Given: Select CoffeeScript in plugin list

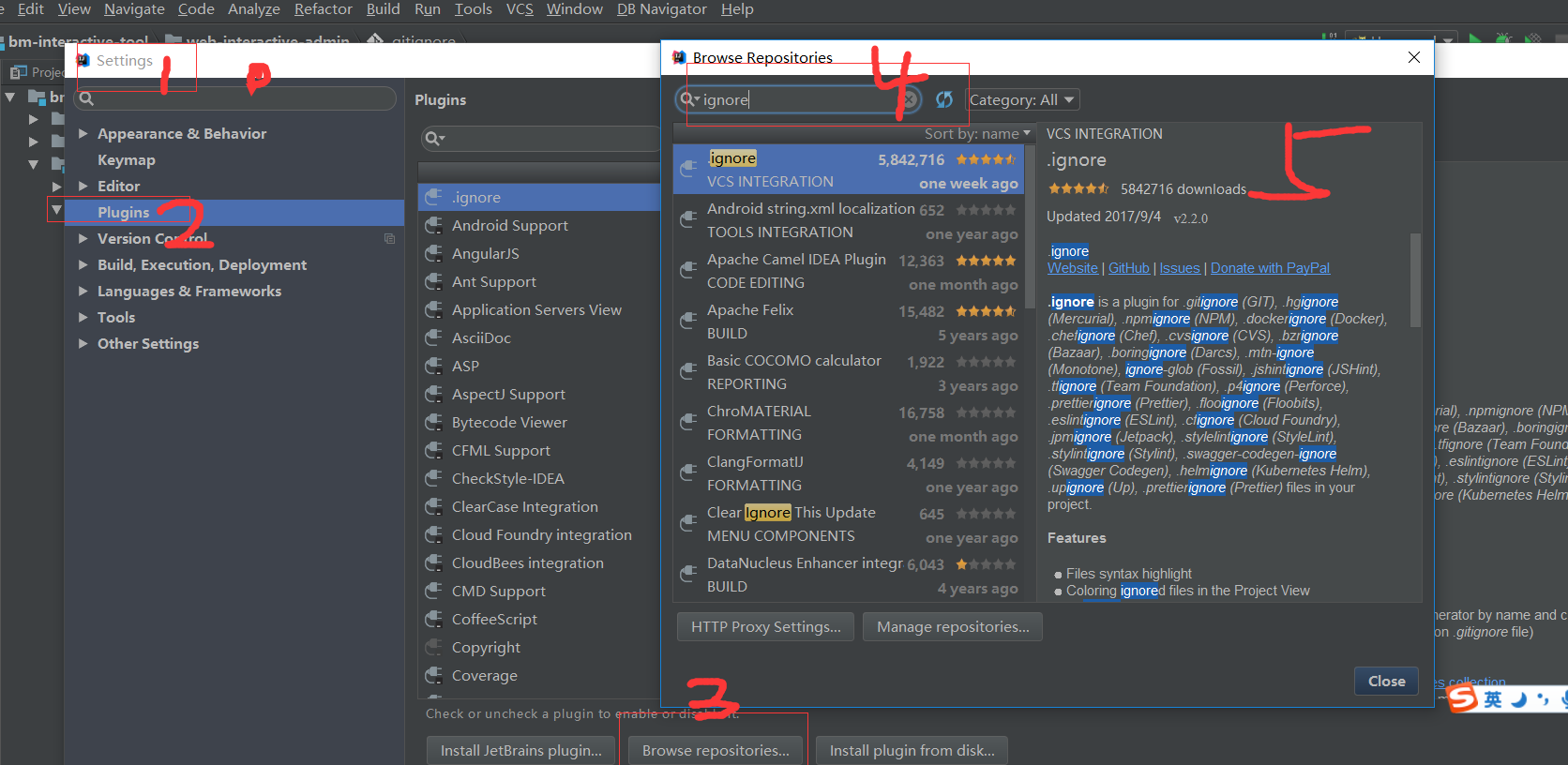Looking at the screenshot, I should point(539,619).
